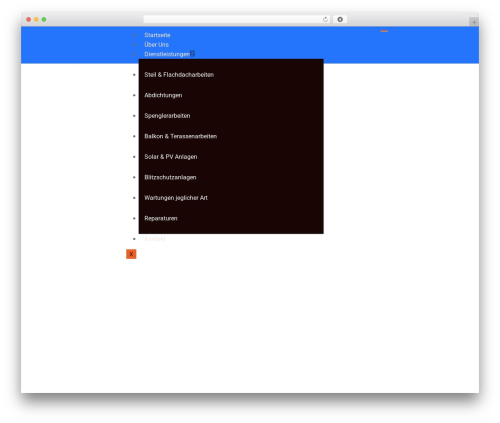Click the browser address bar
The height and width of the screenshot is (423, 500).
click(x=237, y=20)
